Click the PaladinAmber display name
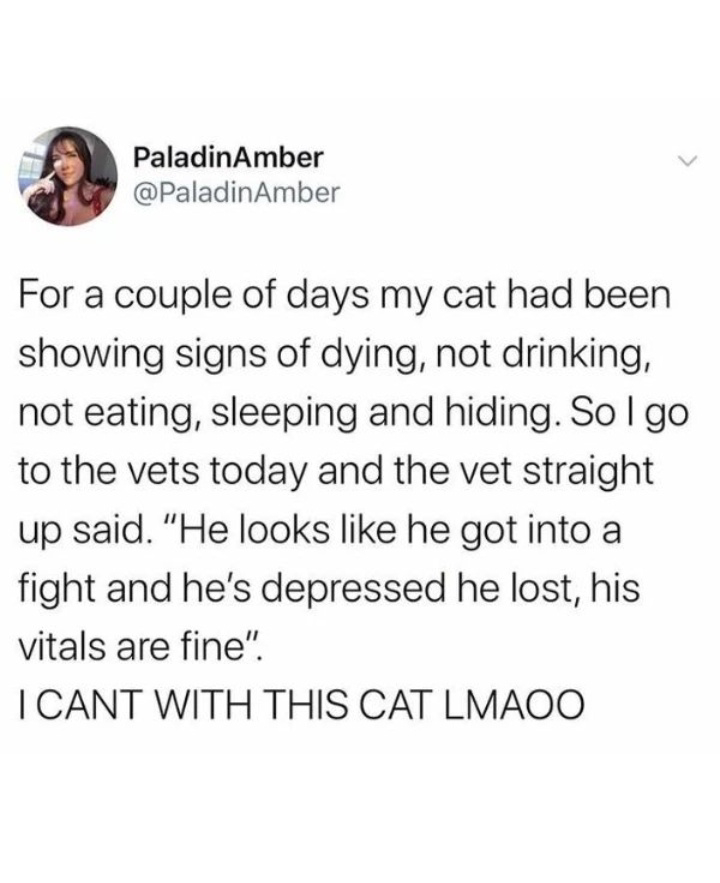Screen dimensions: 720x883 [x=229, y=158]
